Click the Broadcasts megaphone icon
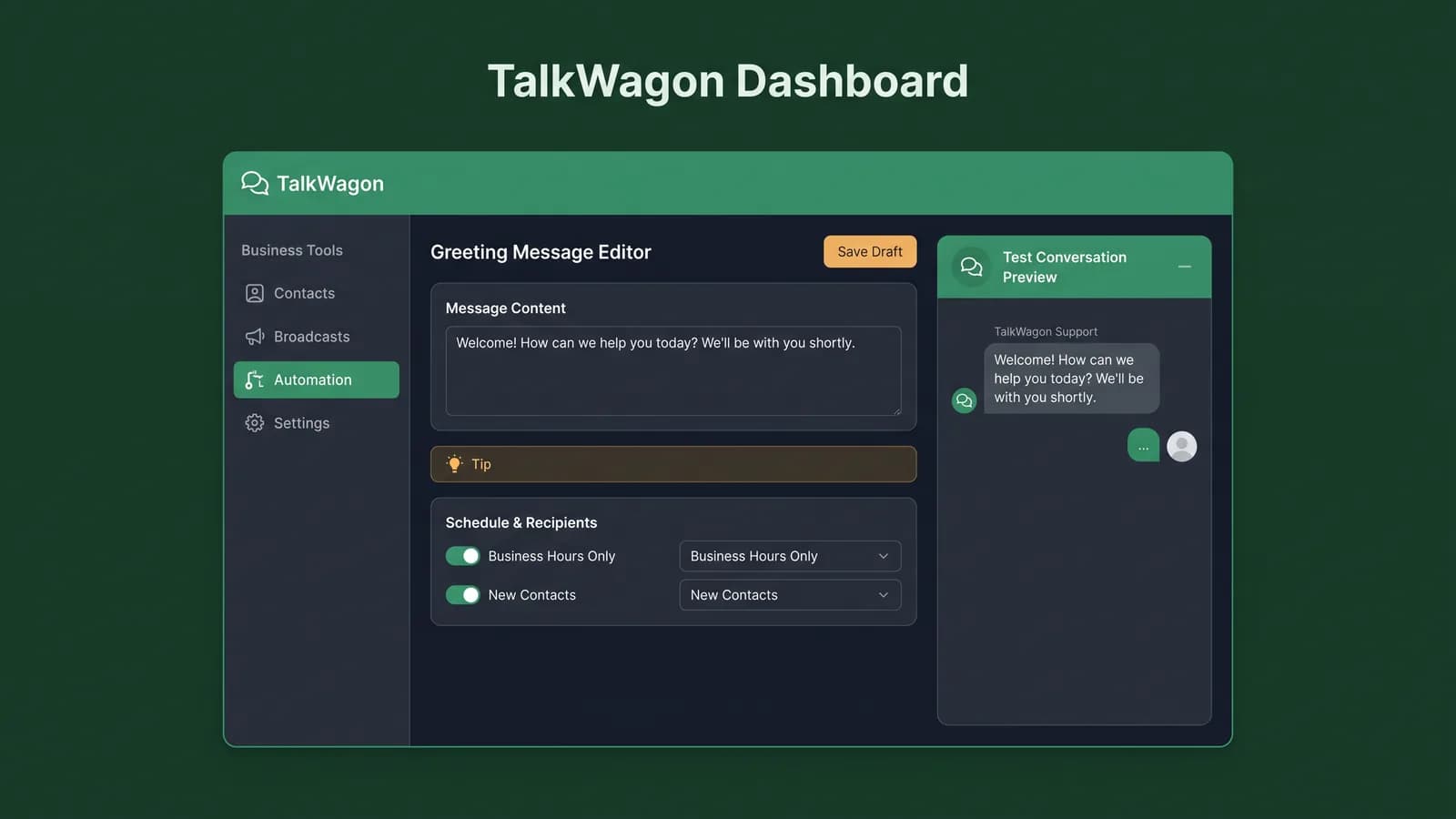The image size is (1456, 819). tap(255, 337)
